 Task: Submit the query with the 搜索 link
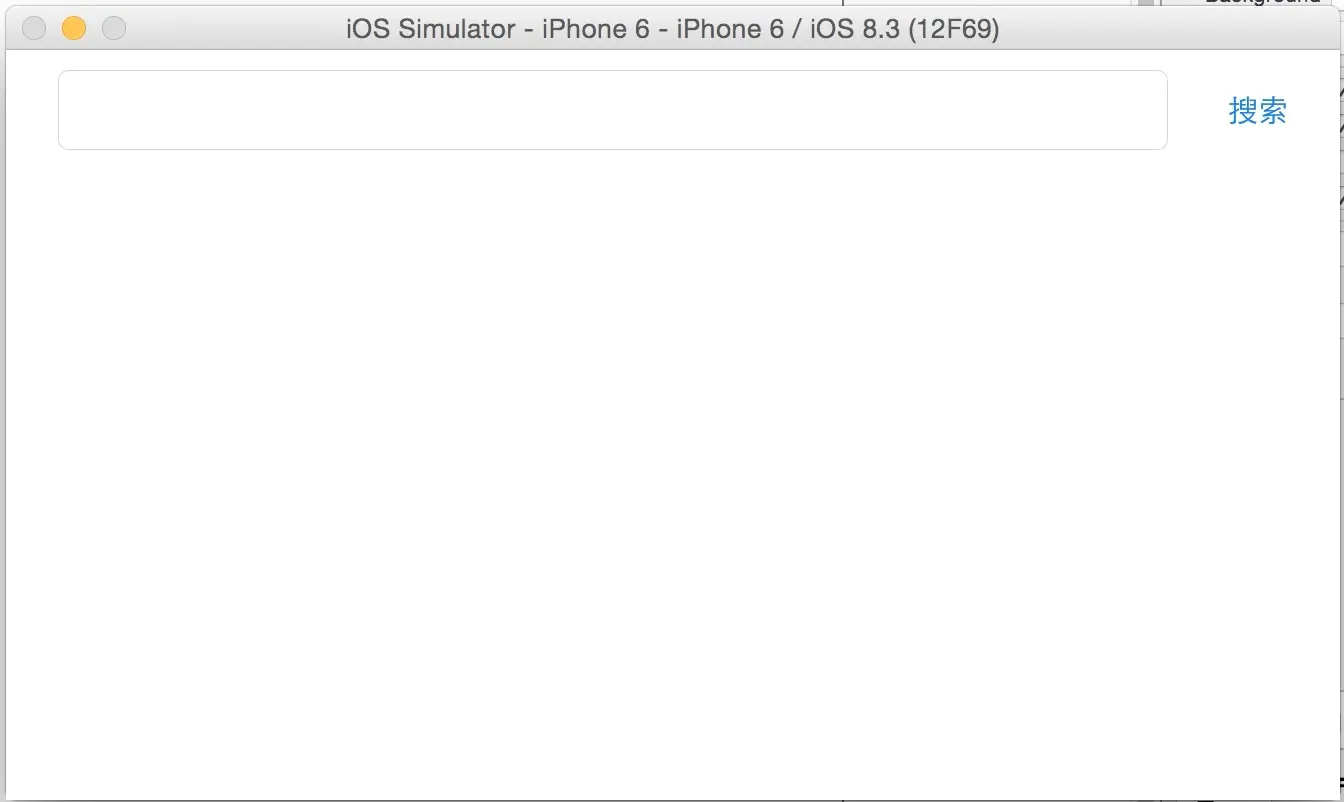(1257, 110)
